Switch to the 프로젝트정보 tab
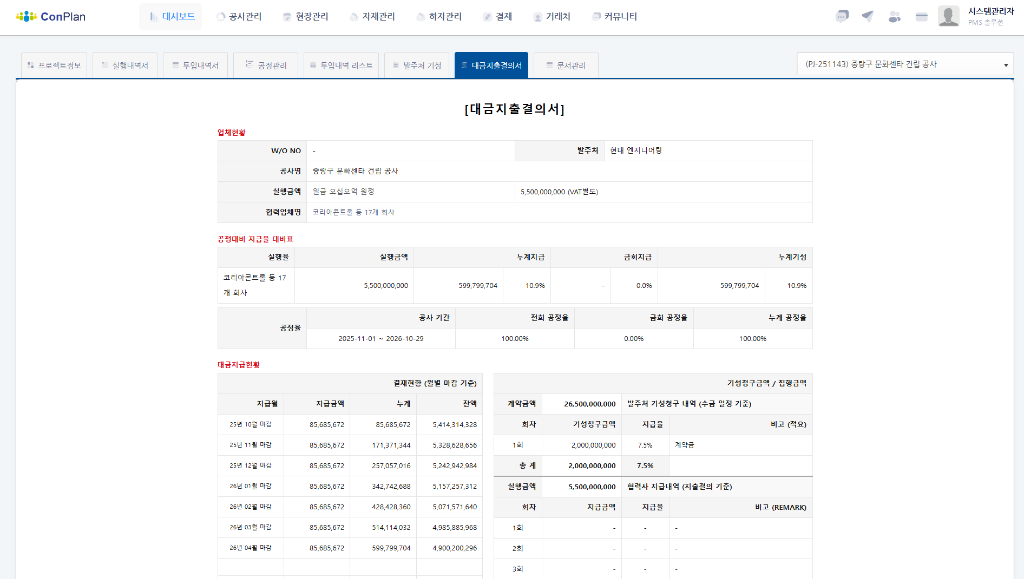Image resolution: width=1024 pixels, height=579 pixels. 54,65
